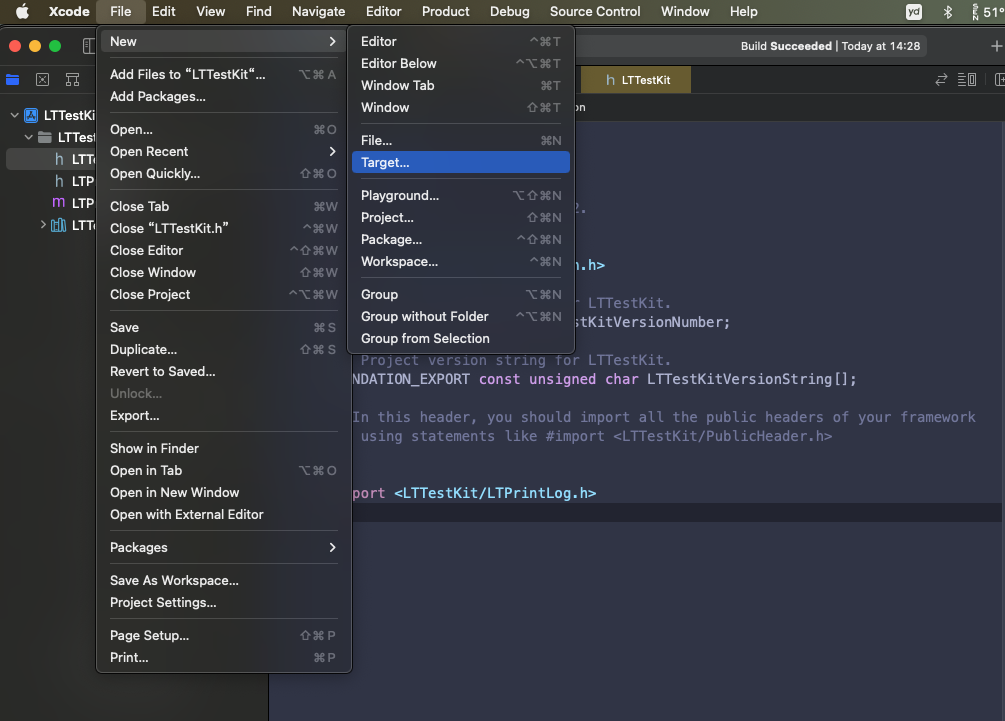This screenshot has height=721, width=1005.
Task: Choose Group from Selection
Action: click(461, 338)
